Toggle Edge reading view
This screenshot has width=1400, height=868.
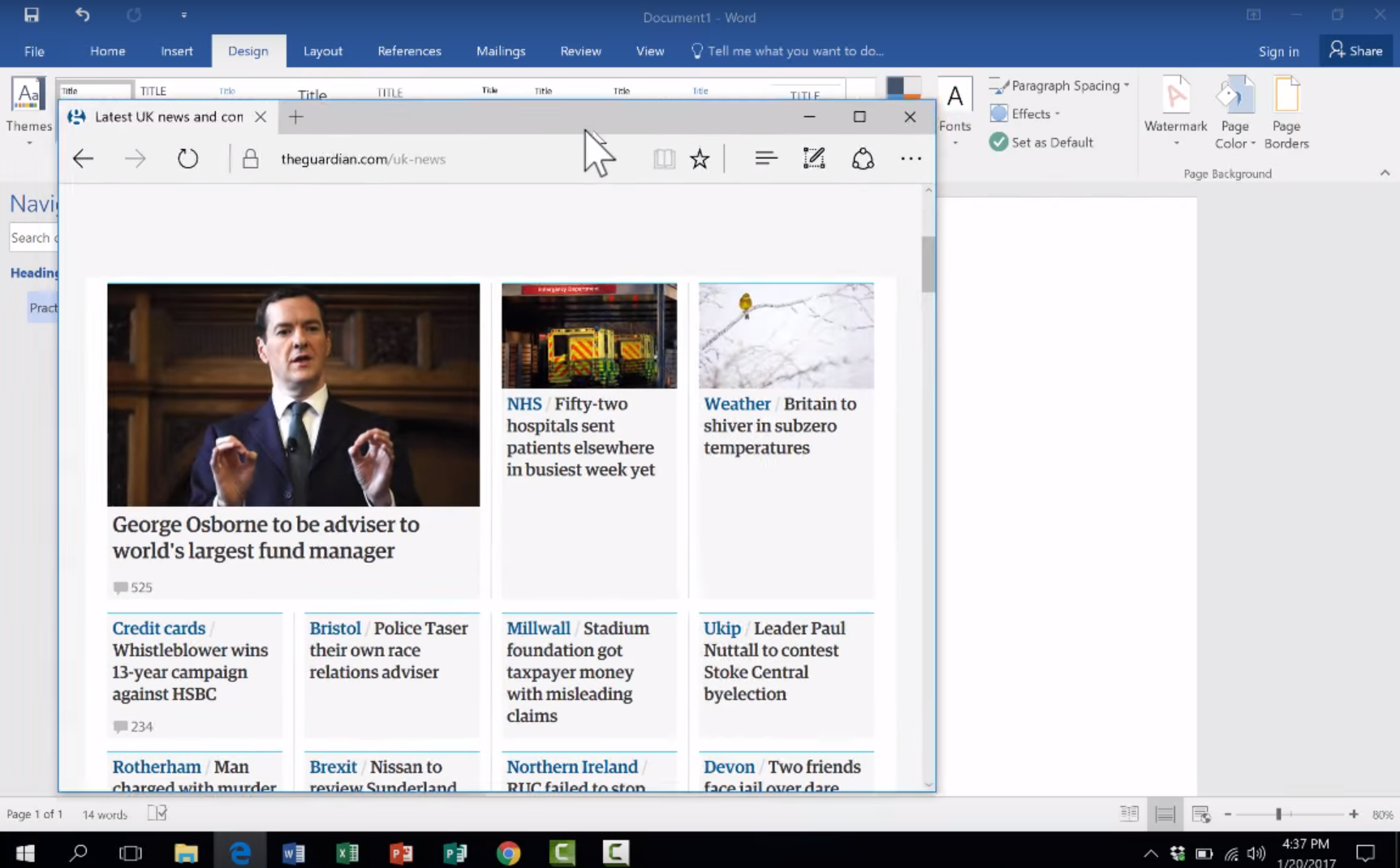point(664,158)
